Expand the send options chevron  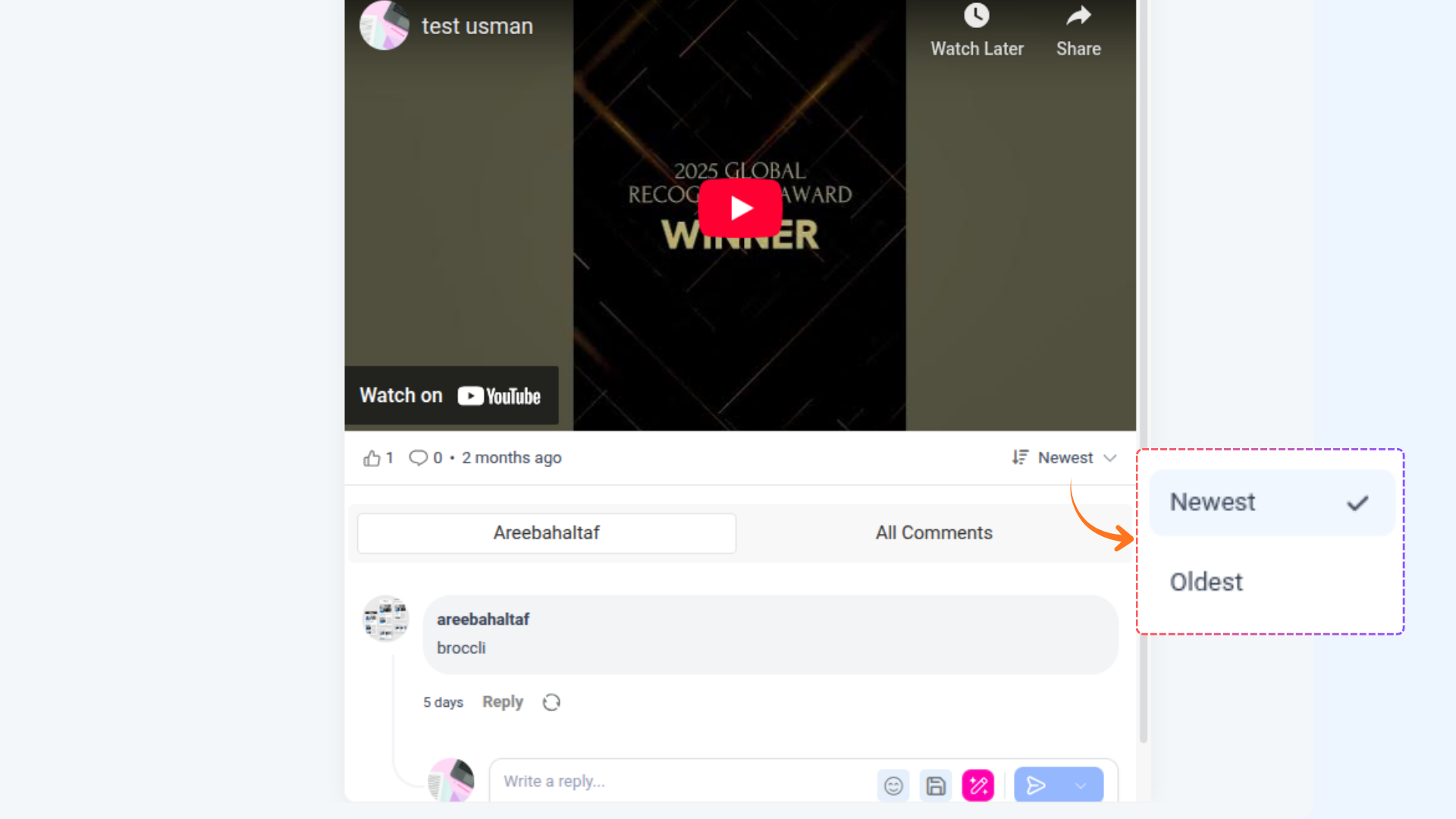coord(1081,786)
